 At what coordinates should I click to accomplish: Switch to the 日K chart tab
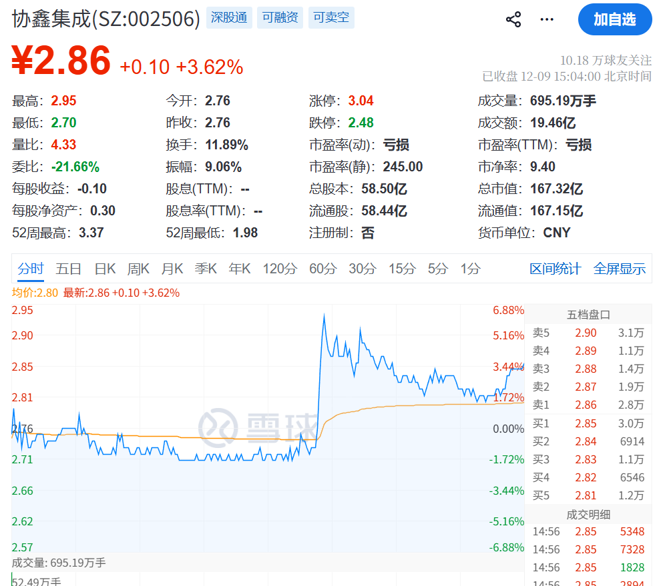coord(105,269)
